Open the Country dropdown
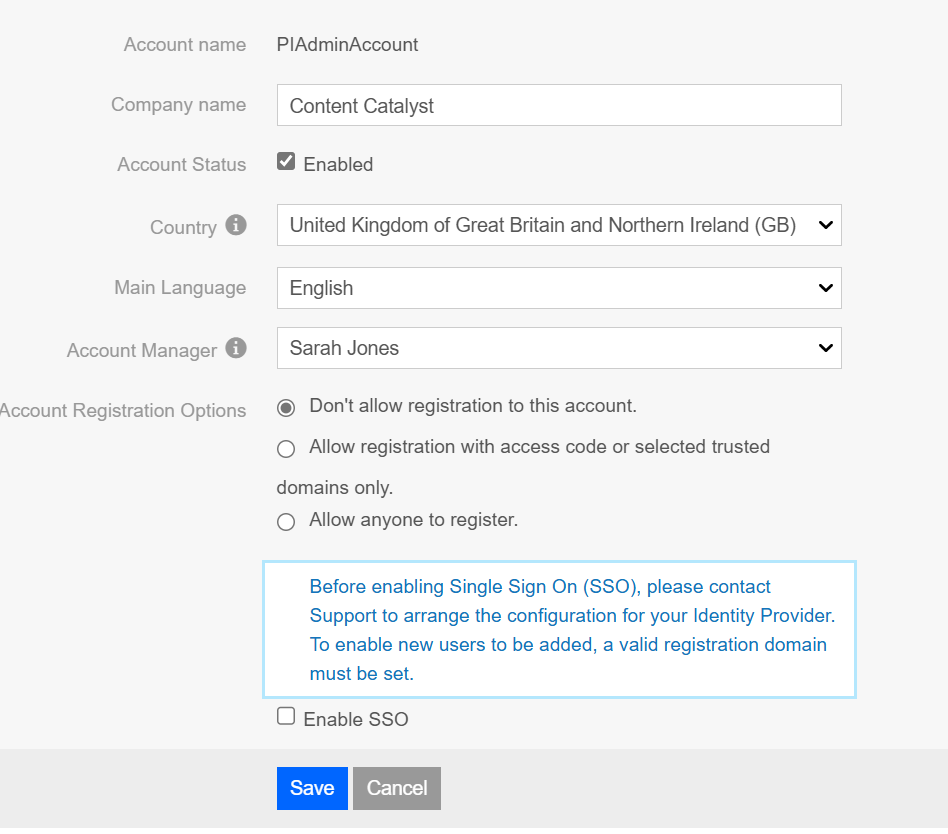 [558, 225]
